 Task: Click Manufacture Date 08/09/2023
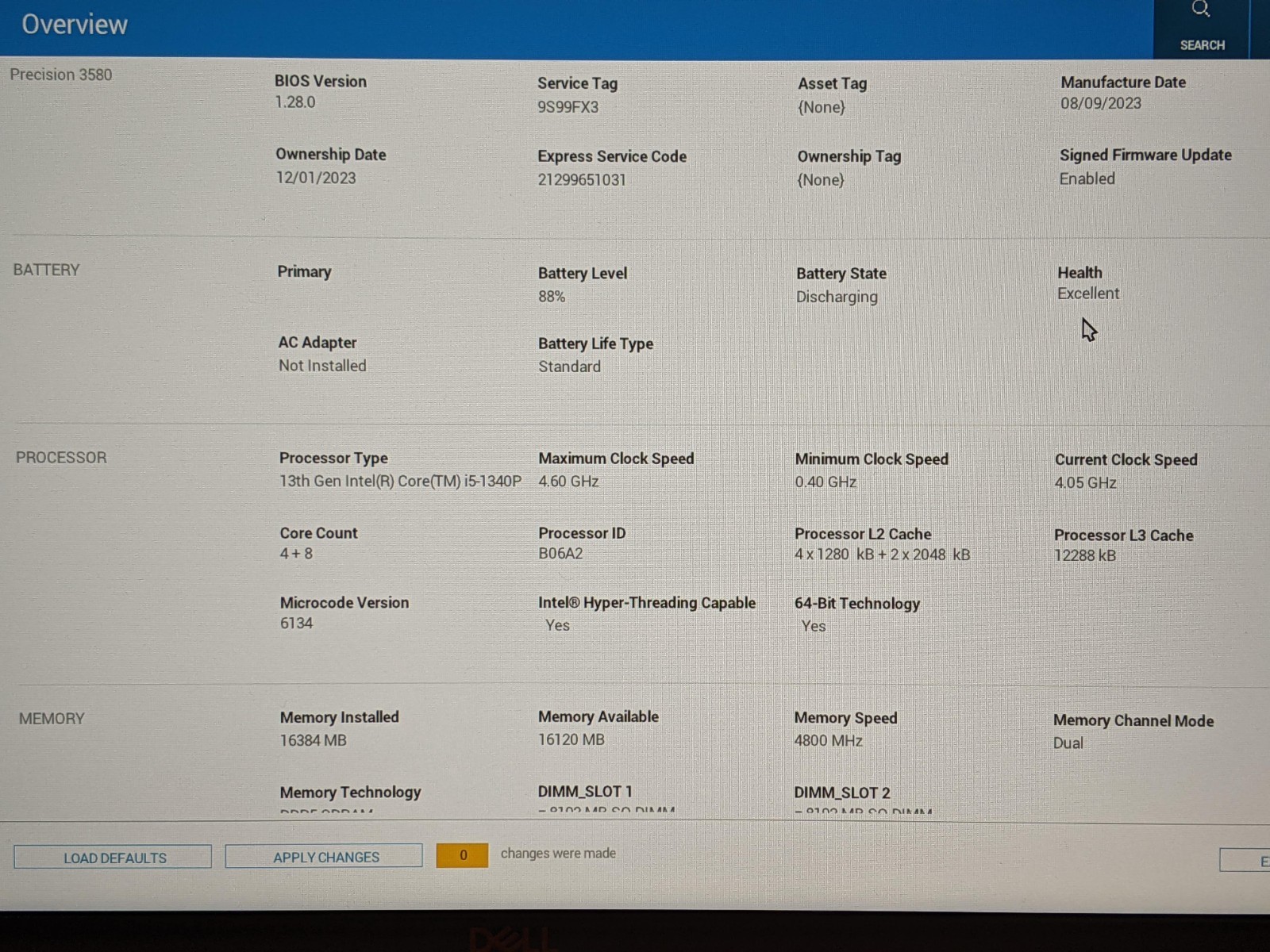pyautogui.click(x=1101, y=103)
